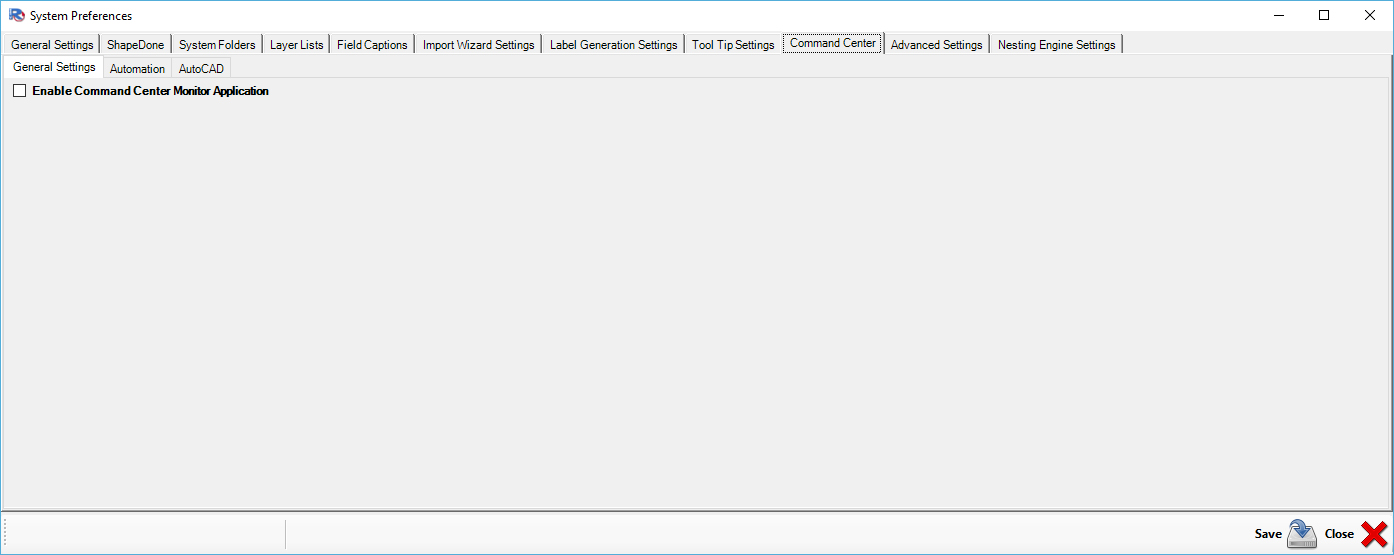Click the System Preferences app icon

coord(16,15)
